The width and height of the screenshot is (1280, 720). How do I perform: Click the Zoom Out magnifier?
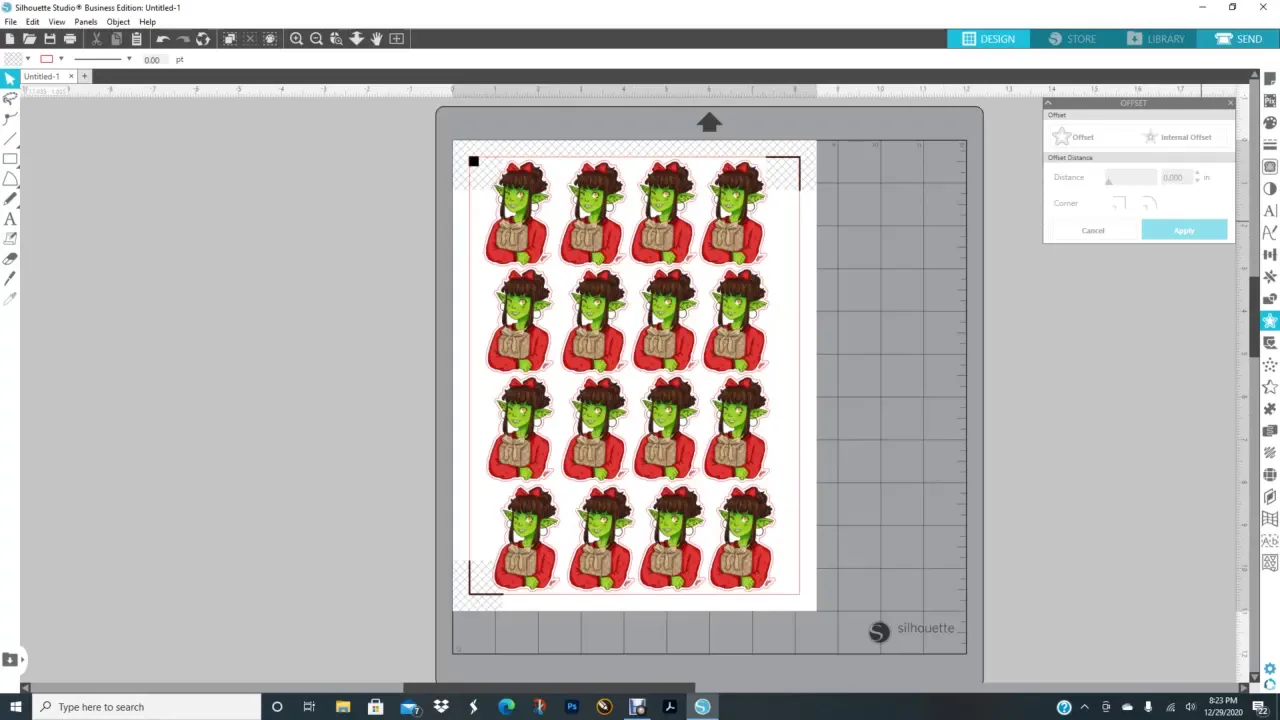click(x=316, y=38)
